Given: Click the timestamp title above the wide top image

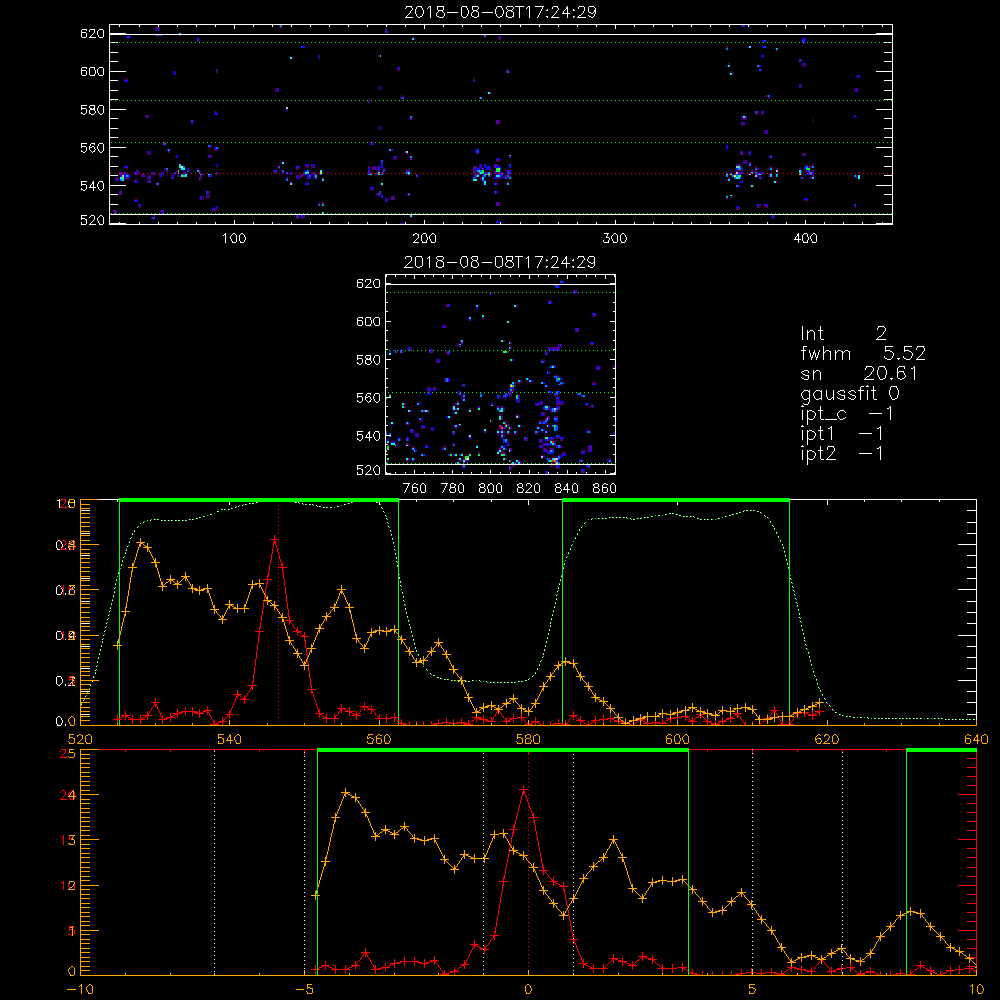Looking at the screenshot, I should click(x=500, y=12).
